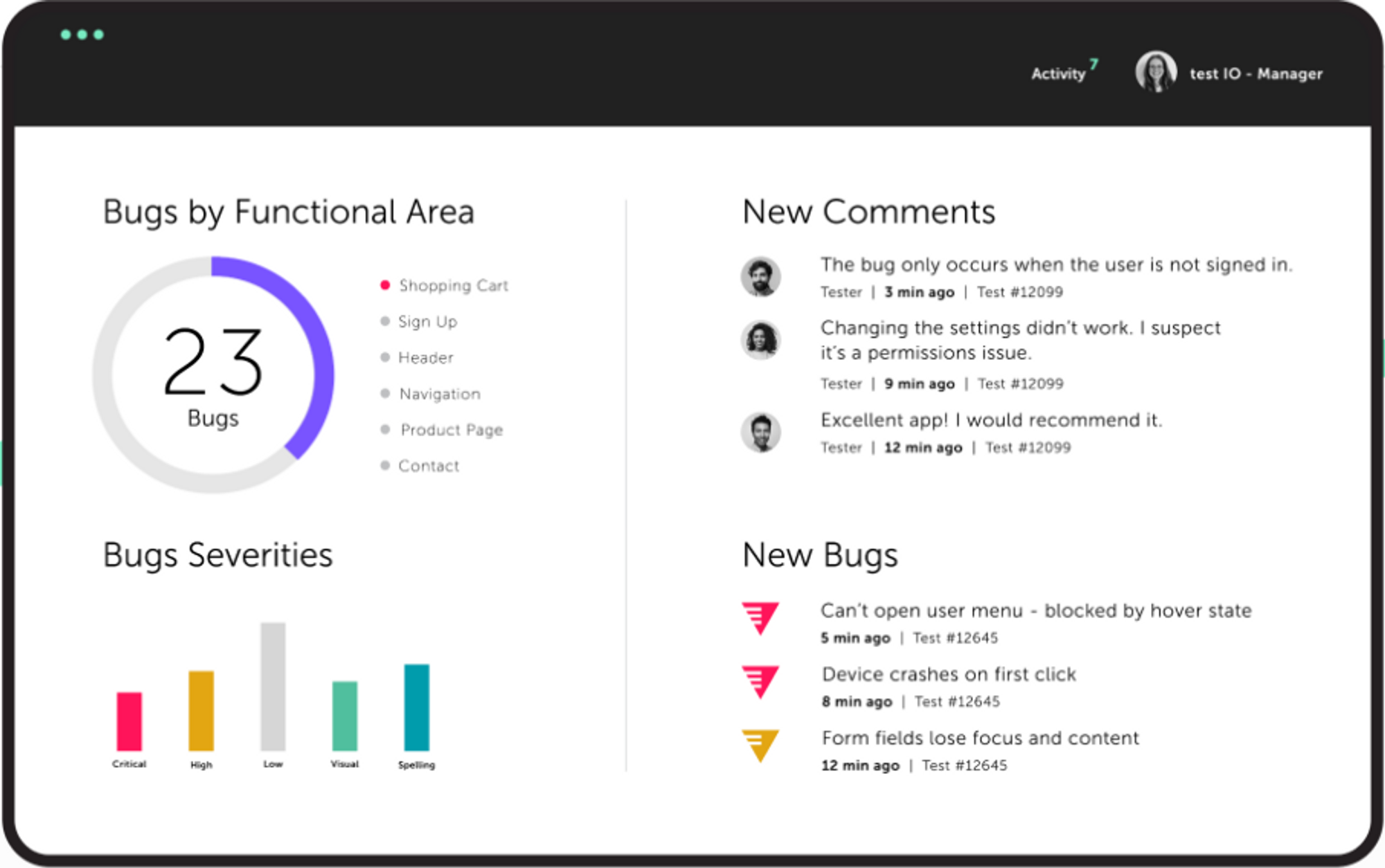Click the gray Low severity bar

click(x=273, y=686)
